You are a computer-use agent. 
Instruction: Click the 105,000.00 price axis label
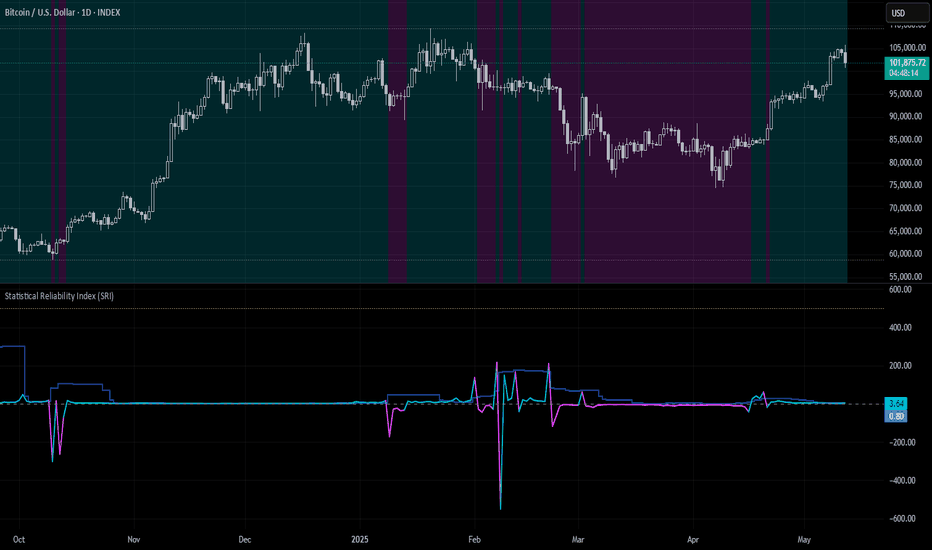click(906, 48)
